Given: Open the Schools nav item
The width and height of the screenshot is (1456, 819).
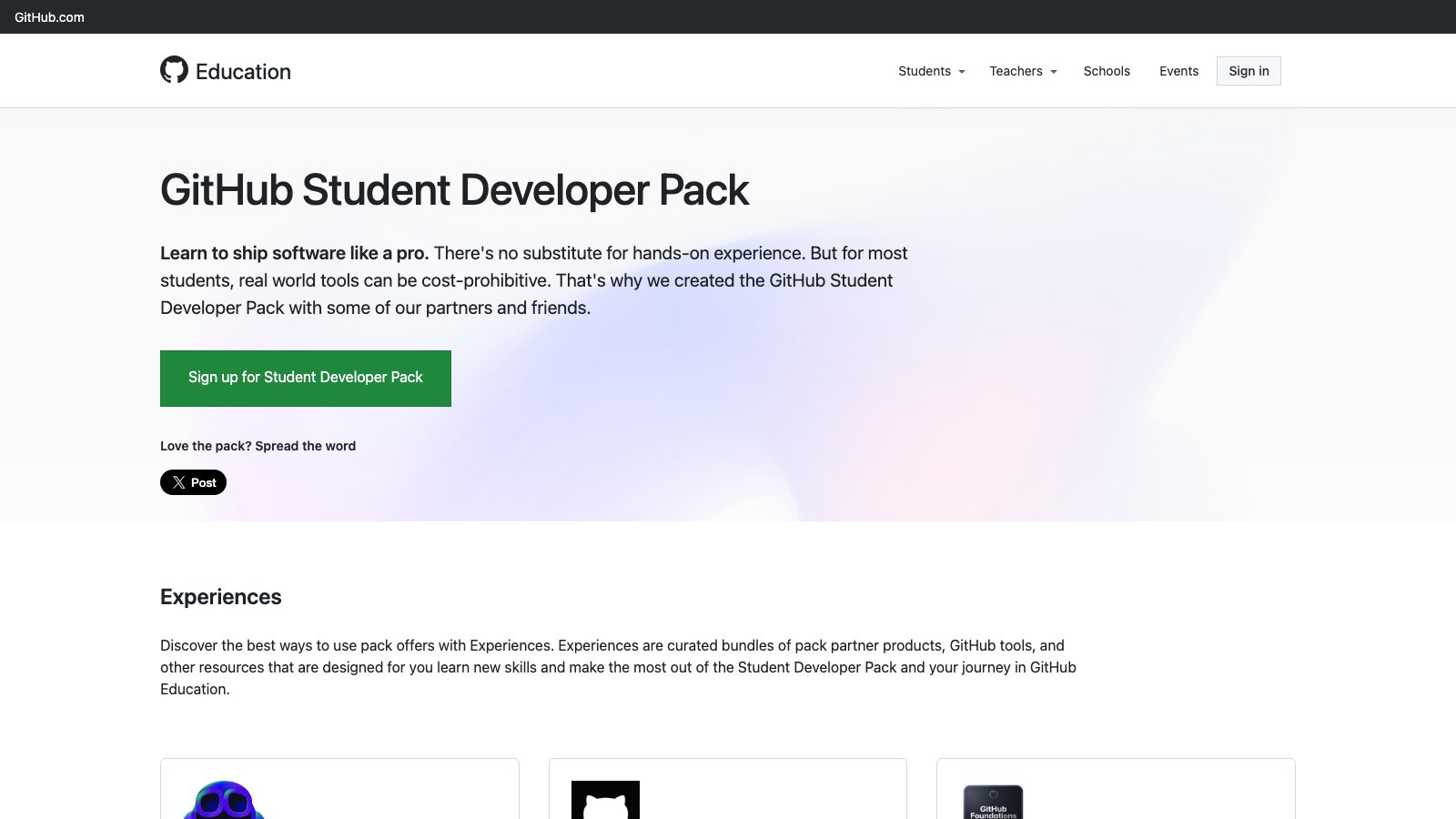Looking at the screenshot, I should pyautogui.click(x=1107, y=71).
